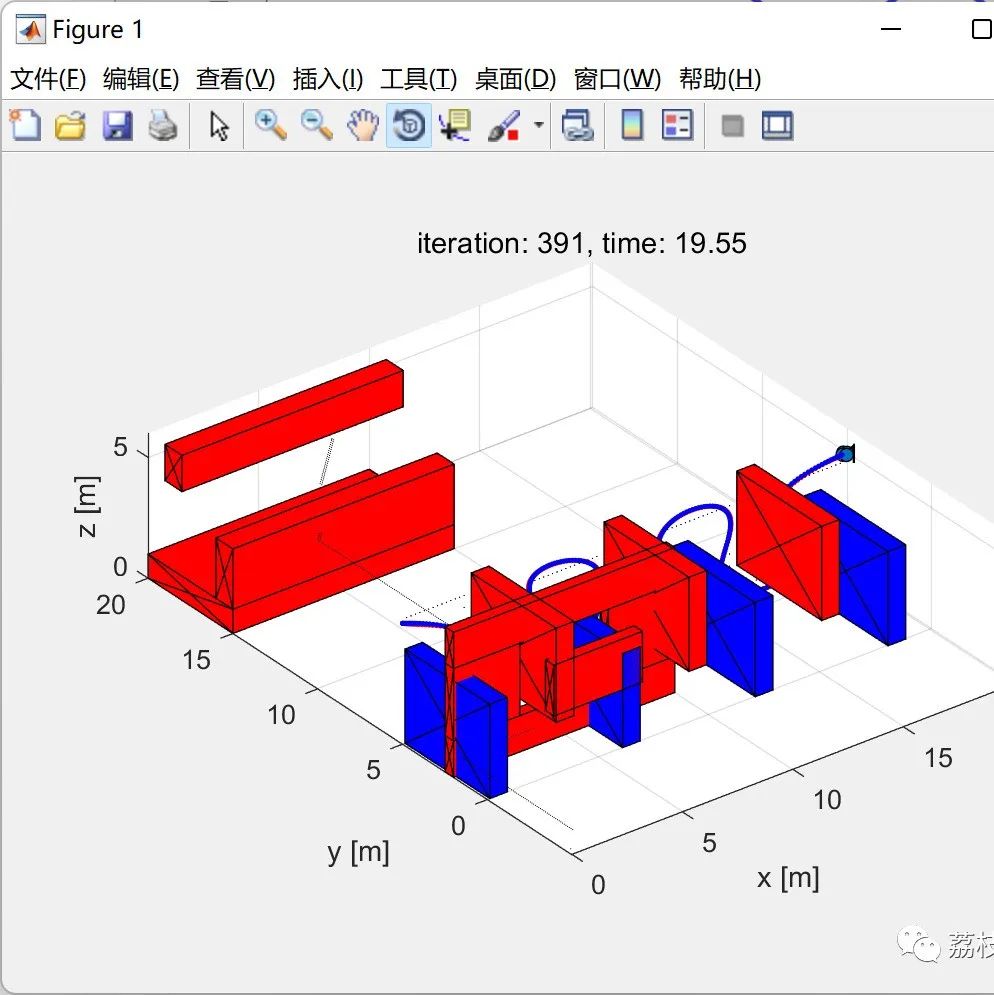
Task: Activate the Zoom In magnifier tool
Action: click(x=271, y=125)
